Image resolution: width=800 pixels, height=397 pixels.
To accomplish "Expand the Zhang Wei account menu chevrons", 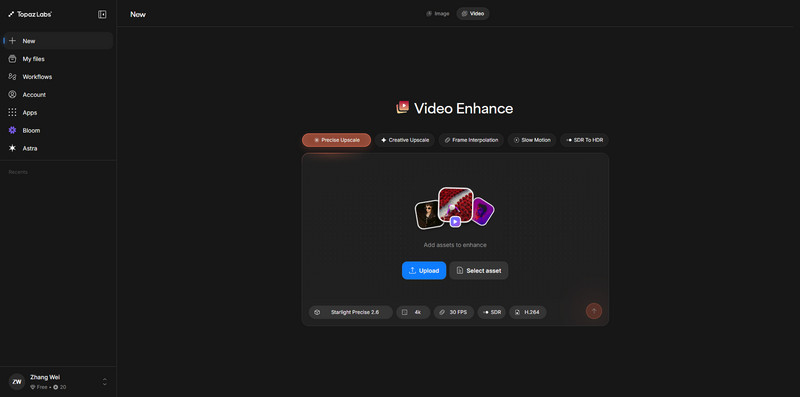I will (105, 382).
